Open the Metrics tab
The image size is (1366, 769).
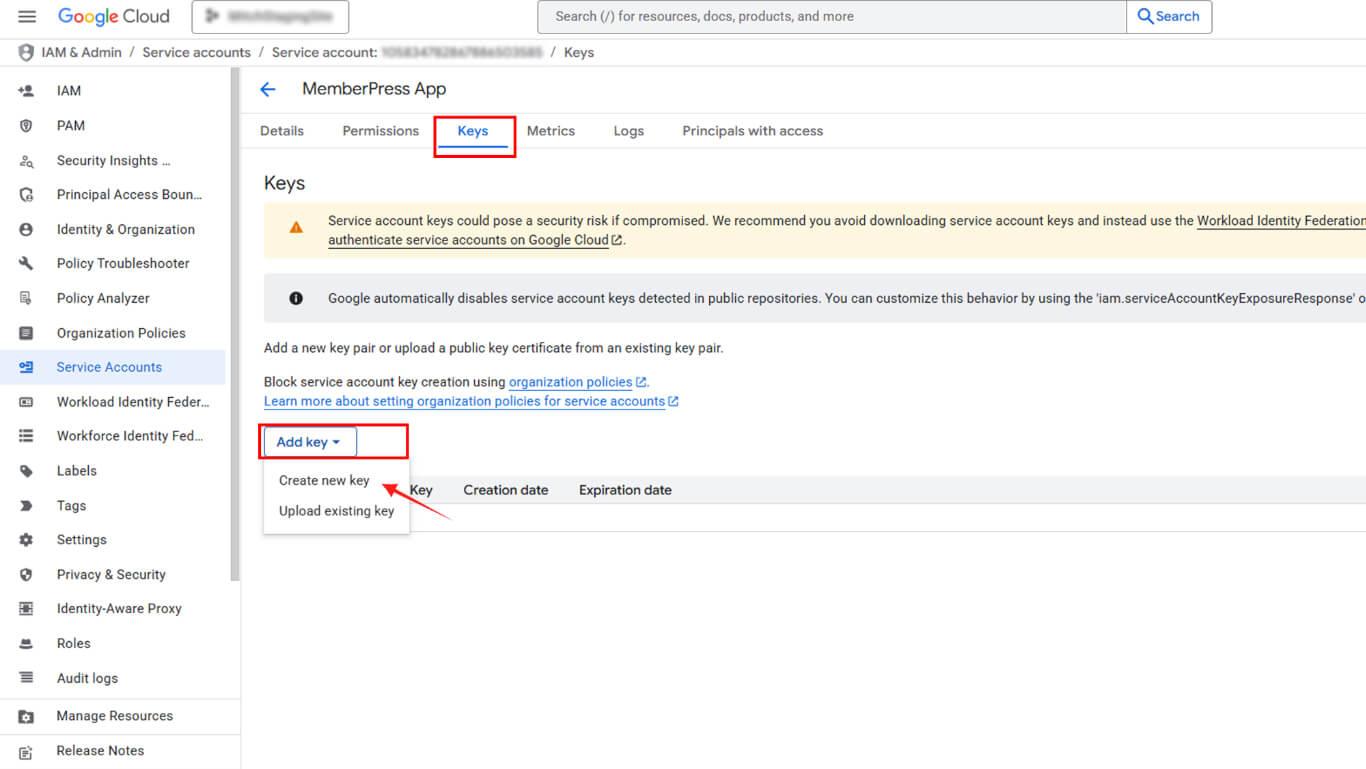coord(550,131)
